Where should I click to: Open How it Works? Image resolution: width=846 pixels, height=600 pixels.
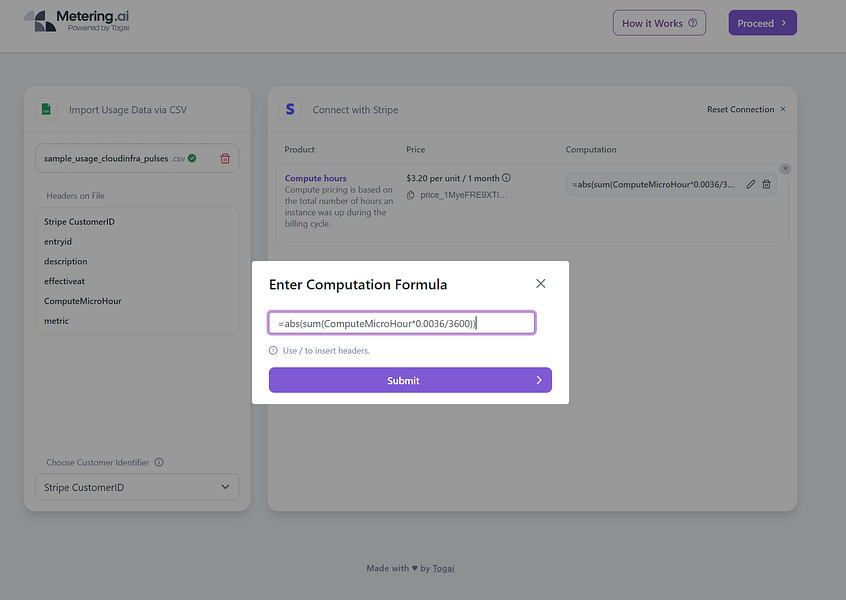(x=658, y=22)
